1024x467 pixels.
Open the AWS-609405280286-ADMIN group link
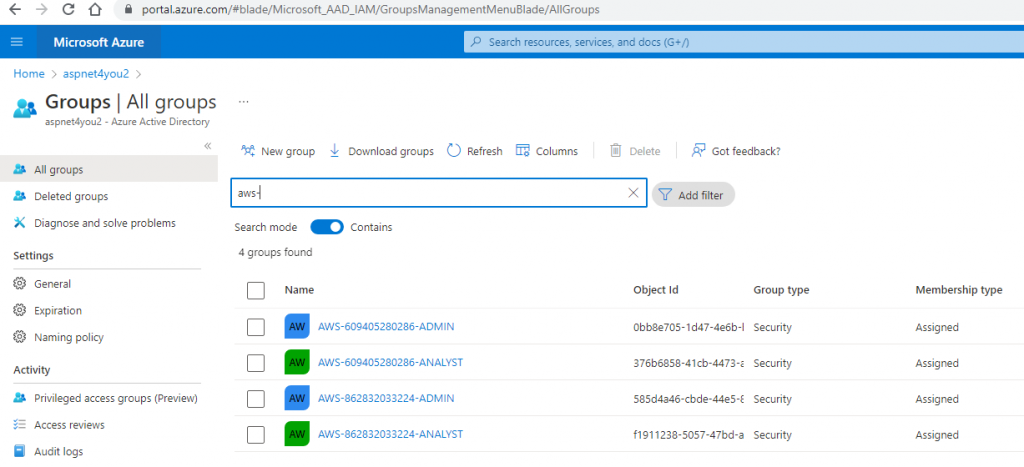click(386, 326)
